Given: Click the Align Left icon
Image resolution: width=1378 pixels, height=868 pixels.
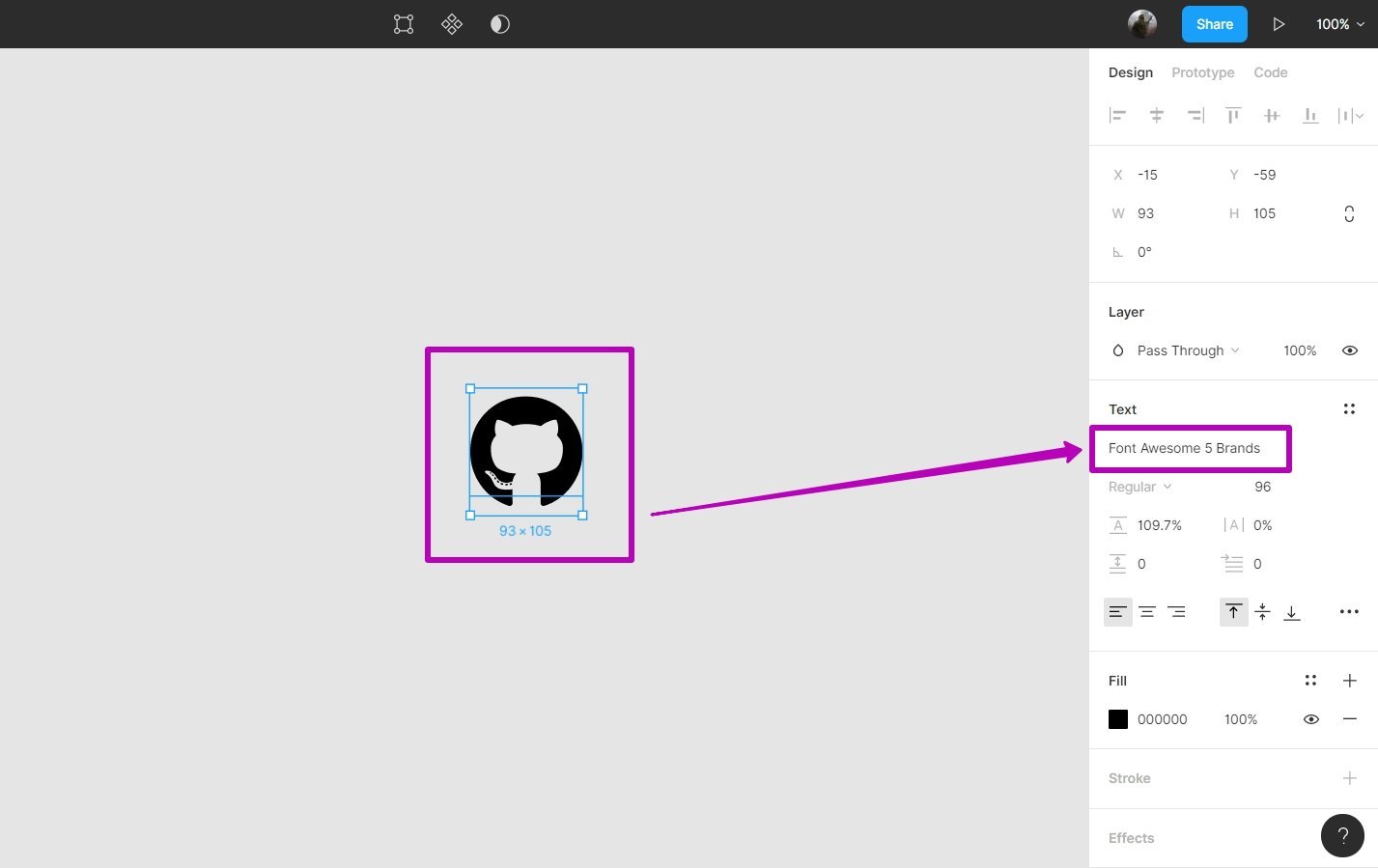Looking at the screenshot, I should (1117, 116).
